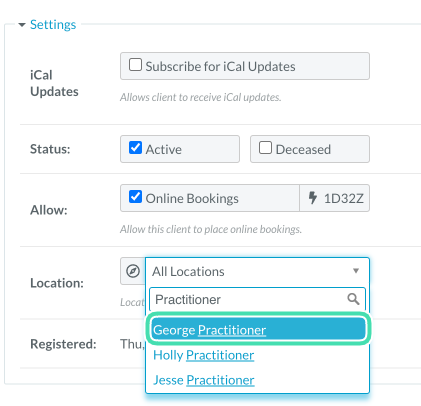Click the All Locations combo box
Viewport: 421px width, 406px height.
tap(257, 271)
